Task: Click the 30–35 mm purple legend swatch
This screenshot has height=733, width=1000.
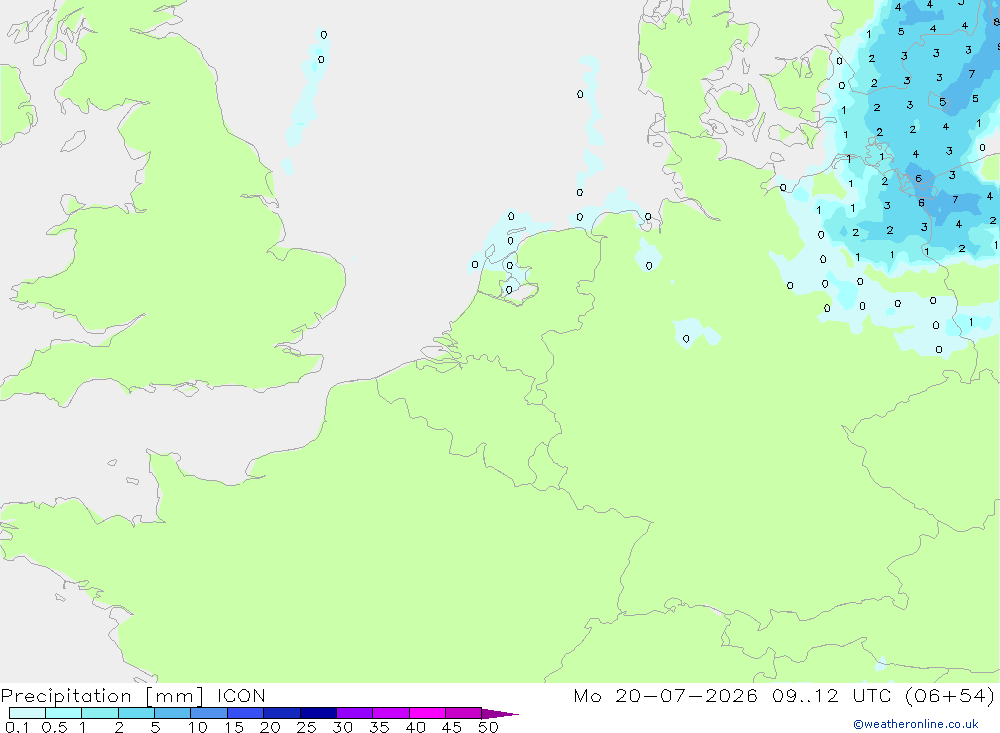Action: point(355,713)
